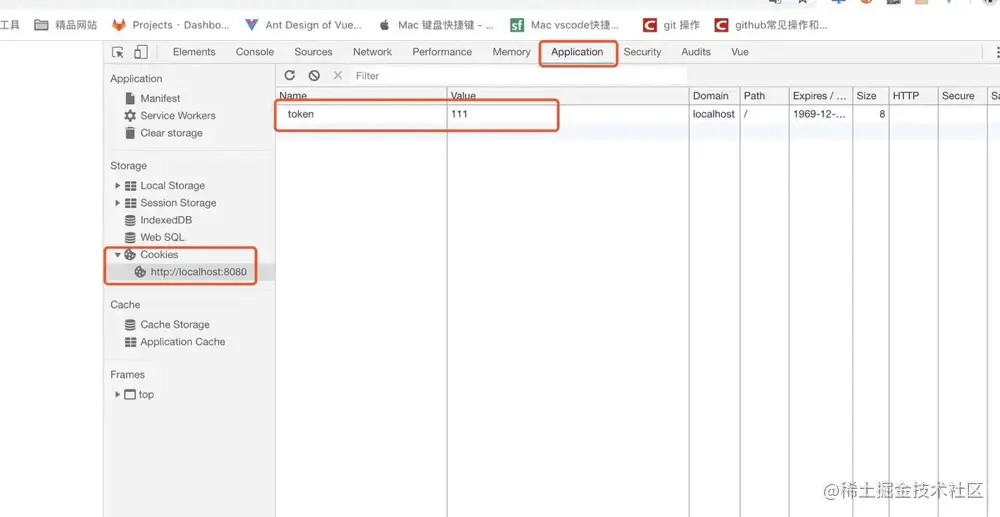1000x517 pixels.
Task: Sort by the Size column header
Action: (x=869, y=96)
